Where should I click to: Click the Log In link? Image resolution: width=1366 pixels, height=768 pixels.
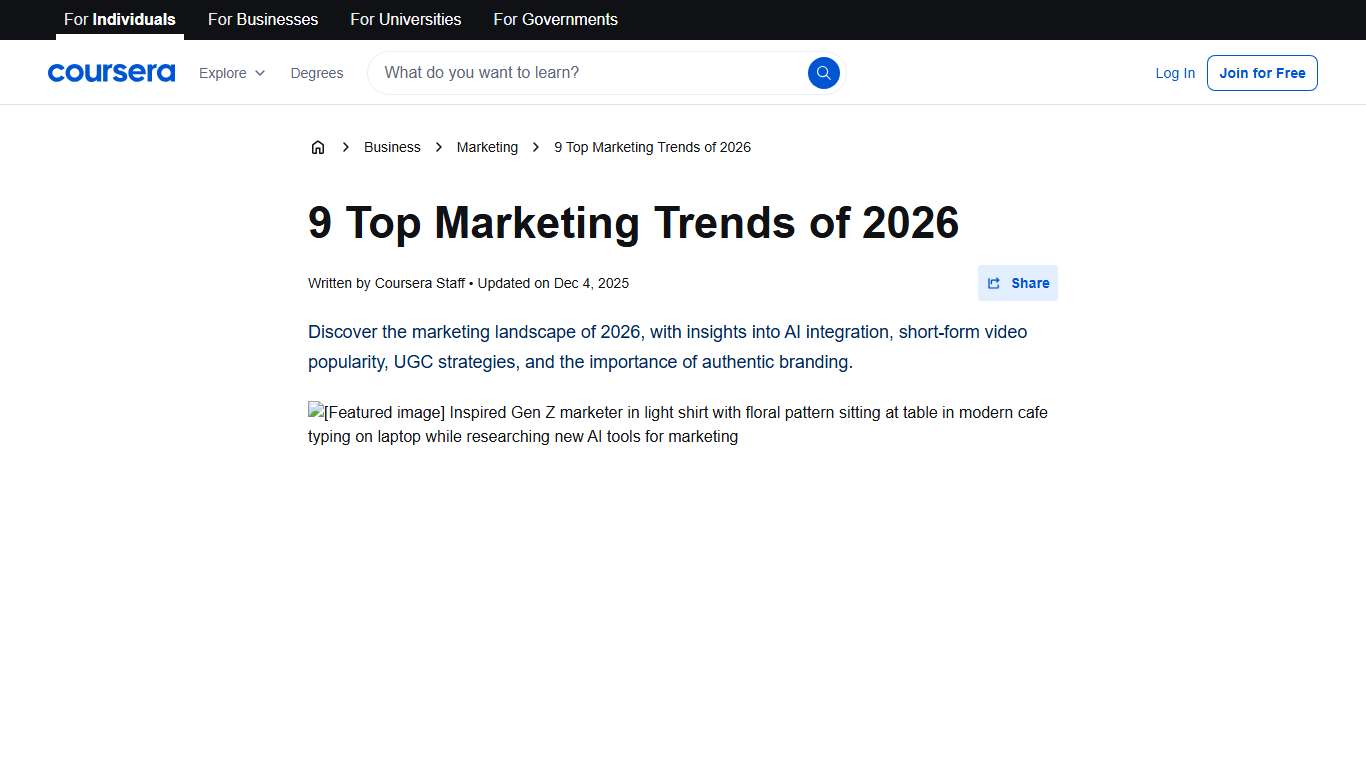point(1174,72)
